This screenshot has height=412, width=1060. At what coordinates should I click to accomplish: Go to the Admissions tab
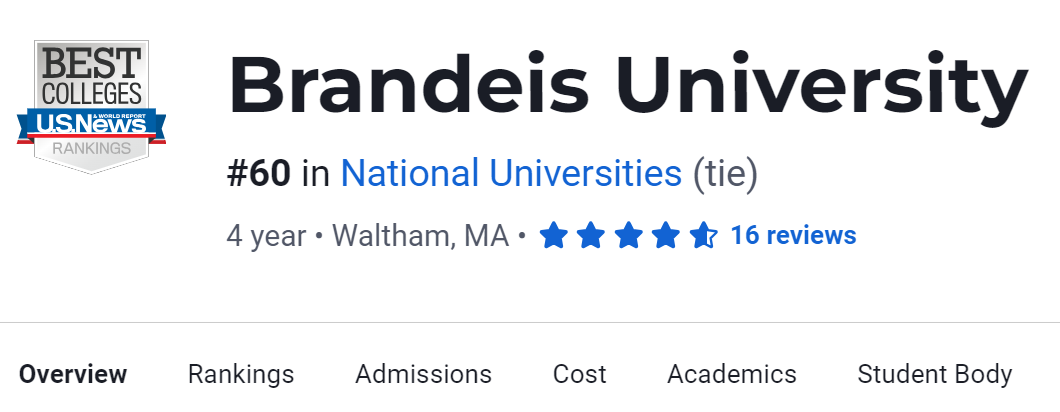423,374
